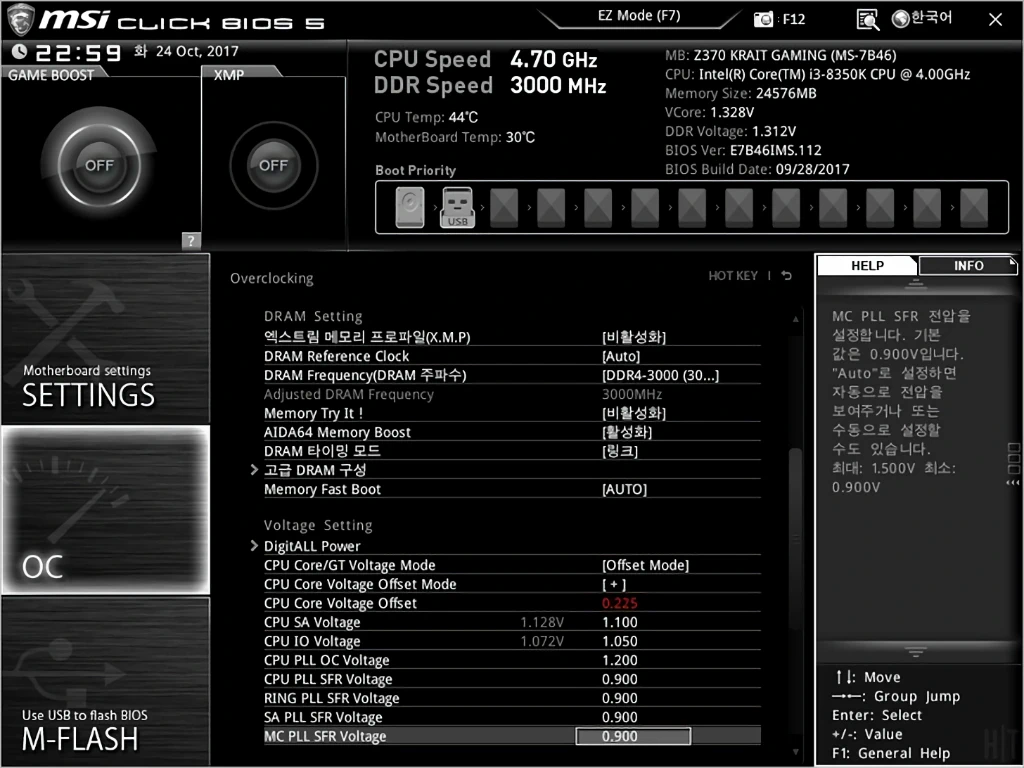Click the Adjusted DRAM Frequency row
1024x768 pixels.
(x=512, y=394)
